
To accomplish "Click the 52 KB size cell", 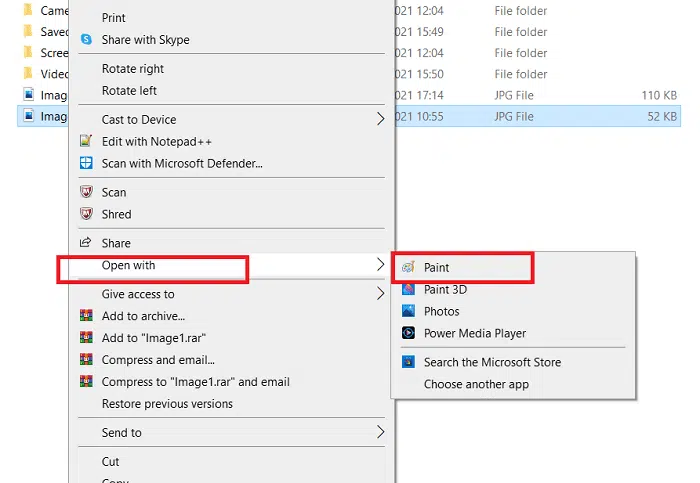I will click(662, 117).
